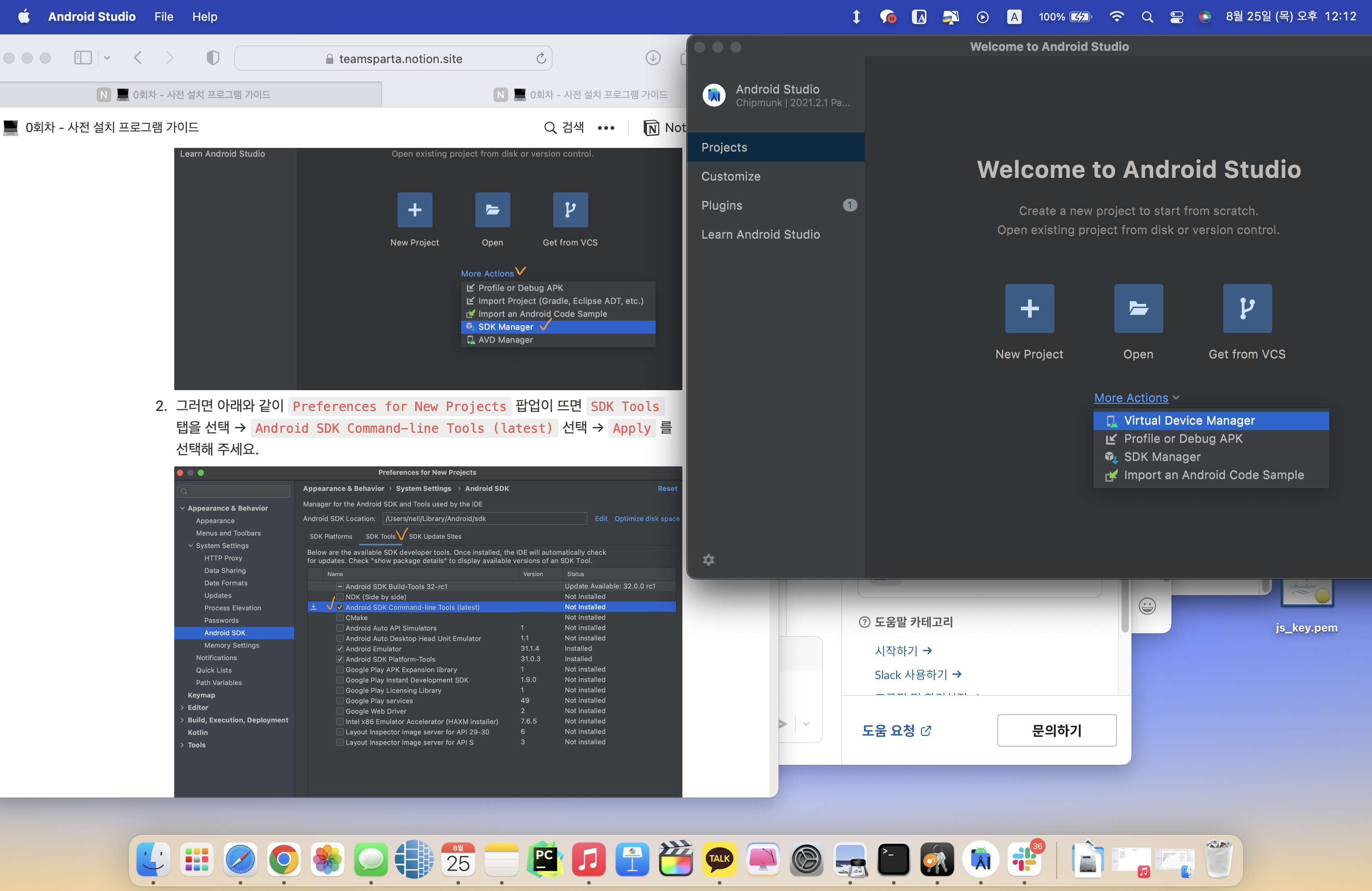Viewport: 1372px width, 891px height.
Task: Click the Android Studio icon in the Dock
Action: pos(980,859)
